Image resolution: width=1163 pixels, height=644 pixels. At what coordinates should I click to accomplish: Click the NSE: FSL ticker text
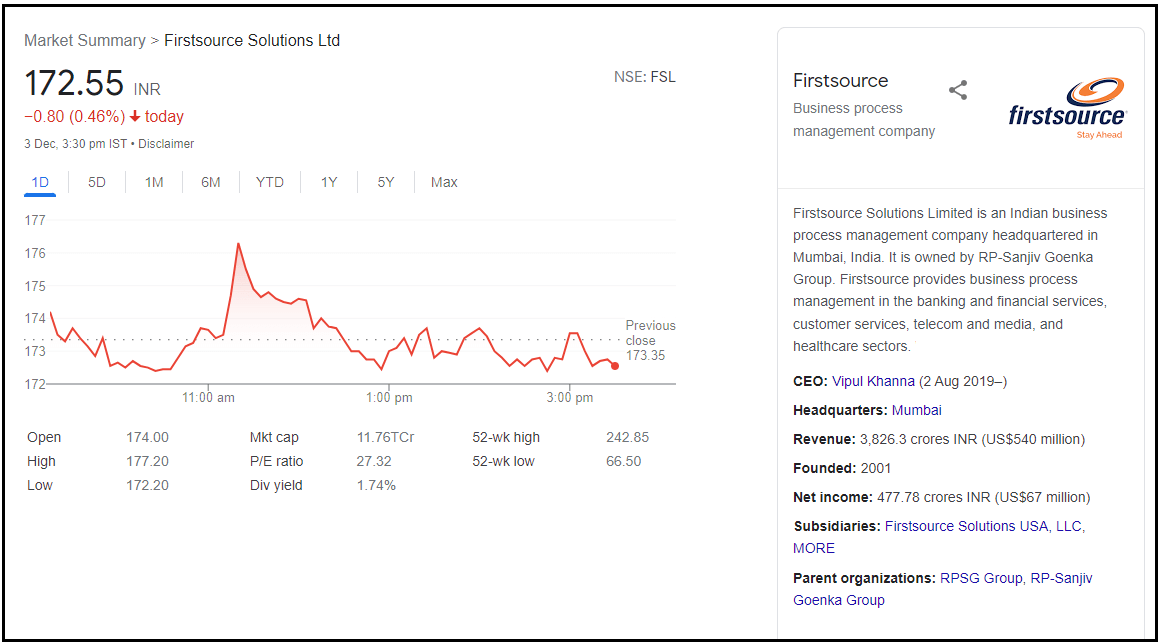[x=645, y=76]
